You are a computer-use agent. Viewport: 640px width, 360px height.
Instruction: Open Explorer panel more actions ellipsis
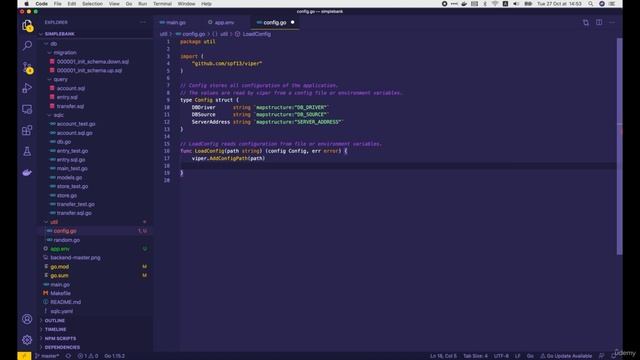(143, 22)
